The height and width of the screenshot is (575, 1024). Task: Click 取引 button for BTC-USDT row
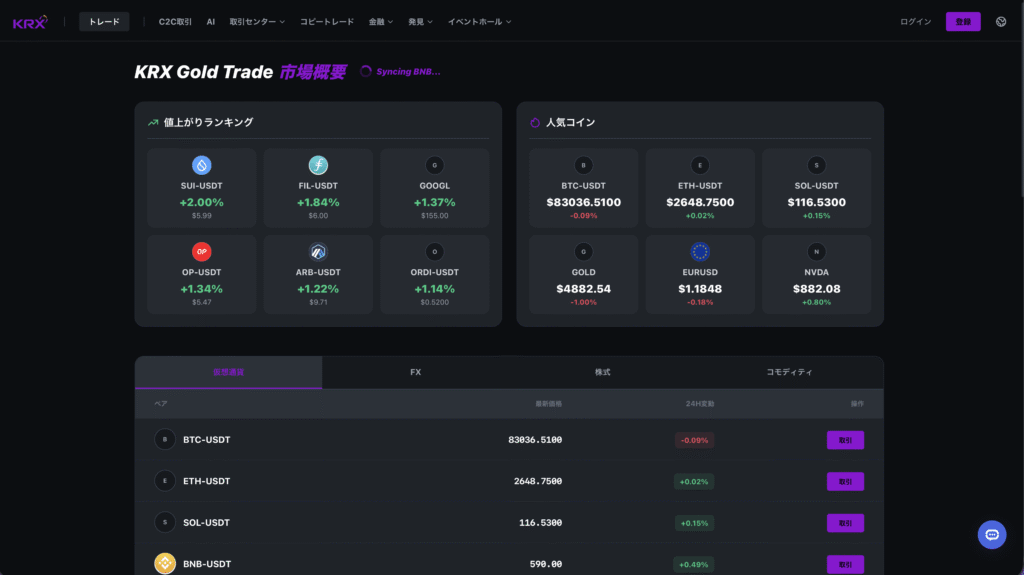click(845, 440)
